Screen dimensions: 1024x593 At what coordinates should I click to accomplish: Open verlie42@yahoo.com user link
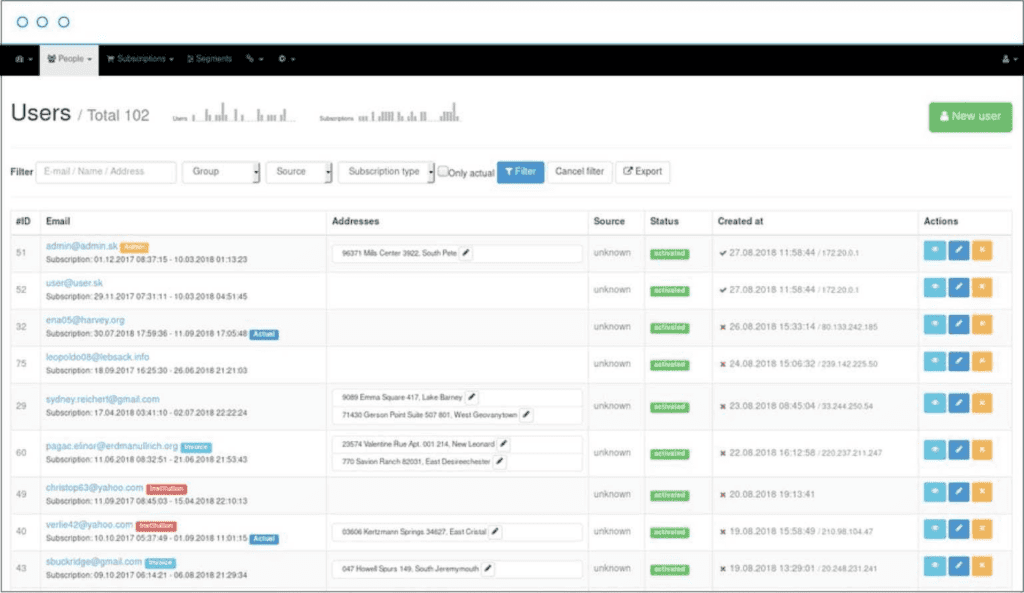tap(89, 524)
